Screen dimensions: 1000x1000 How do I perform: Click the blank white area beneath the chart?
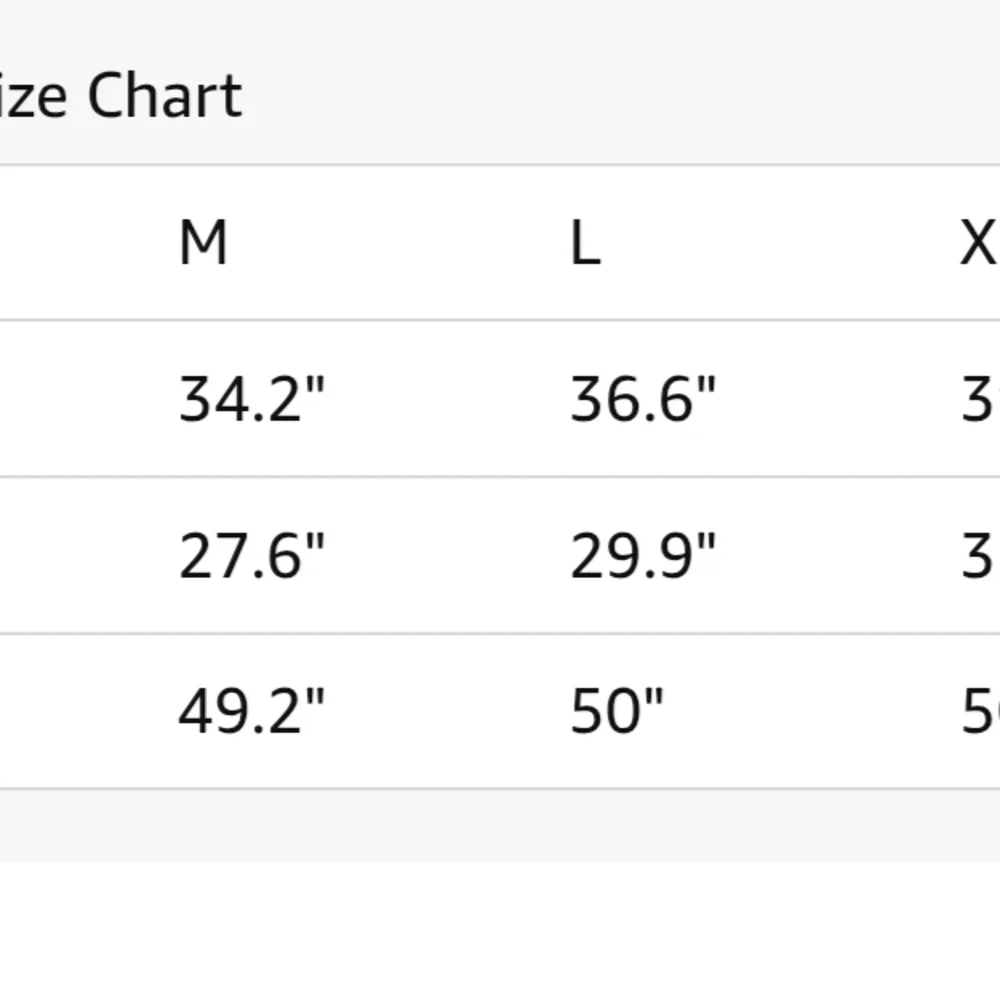(500, 930)
